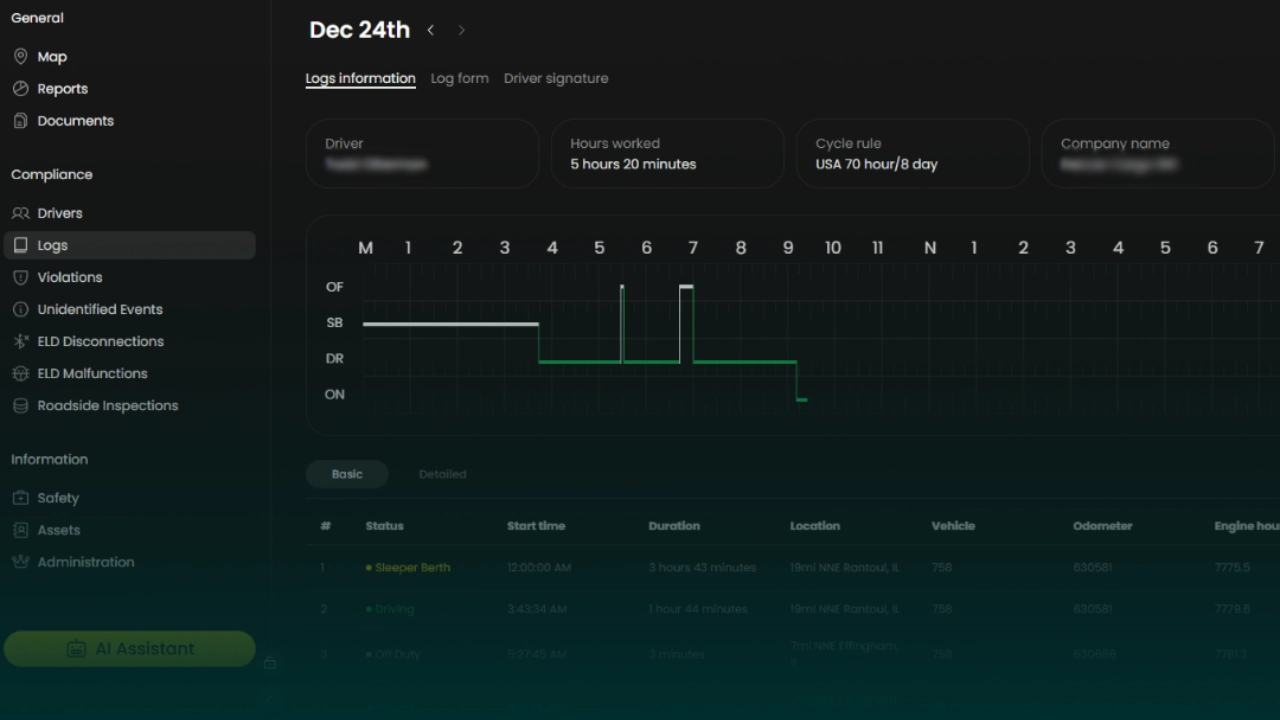1280x720 pixels.
Task: Click the sleeper berth line on graph
Action: click(x=451, y=324)
